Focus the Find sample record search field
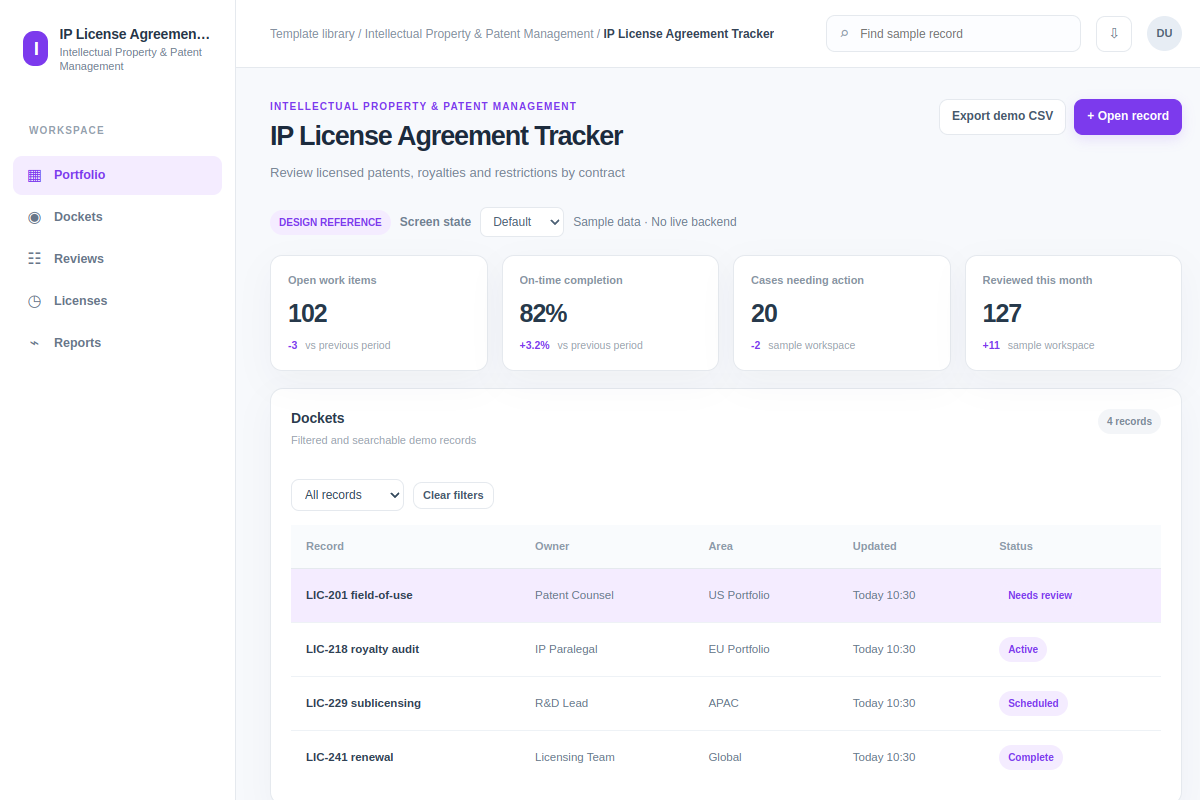The height and width of the screenshot is (800, 1200). click(953, 33)
